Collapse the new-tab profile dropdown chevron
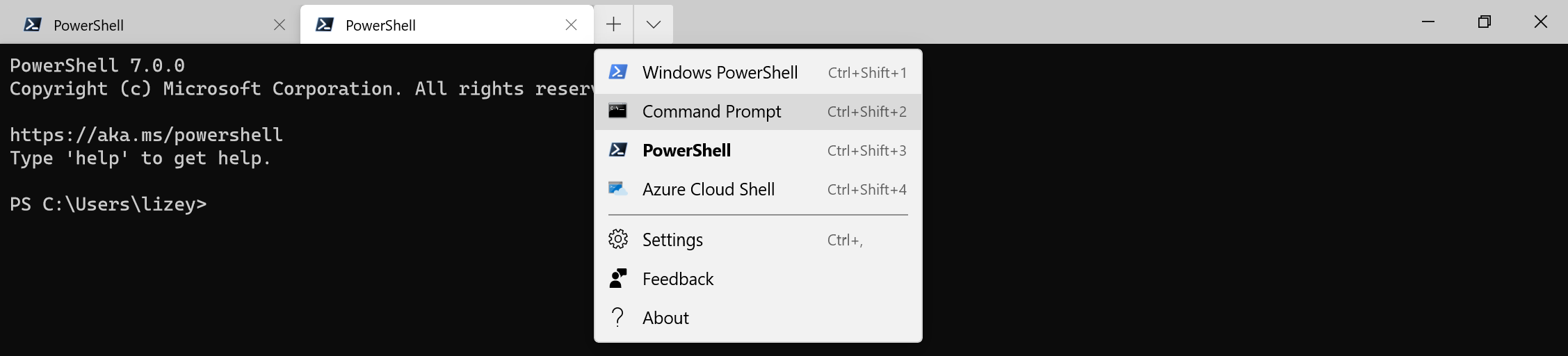 [x=653, y=25]
